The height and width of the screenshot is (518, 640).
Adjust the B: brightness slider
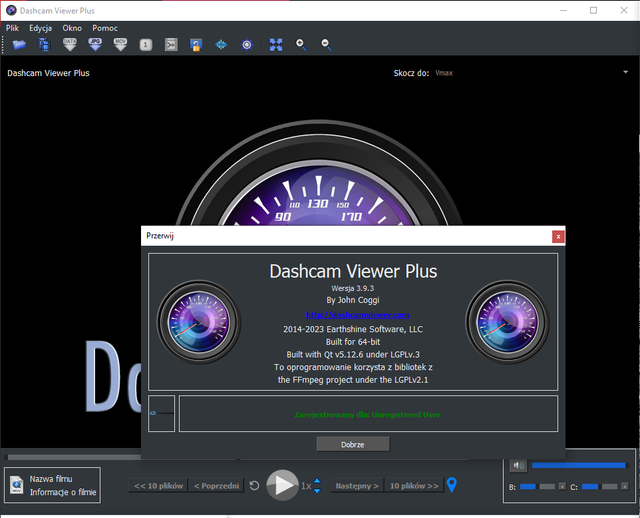(x=538, y=487)
